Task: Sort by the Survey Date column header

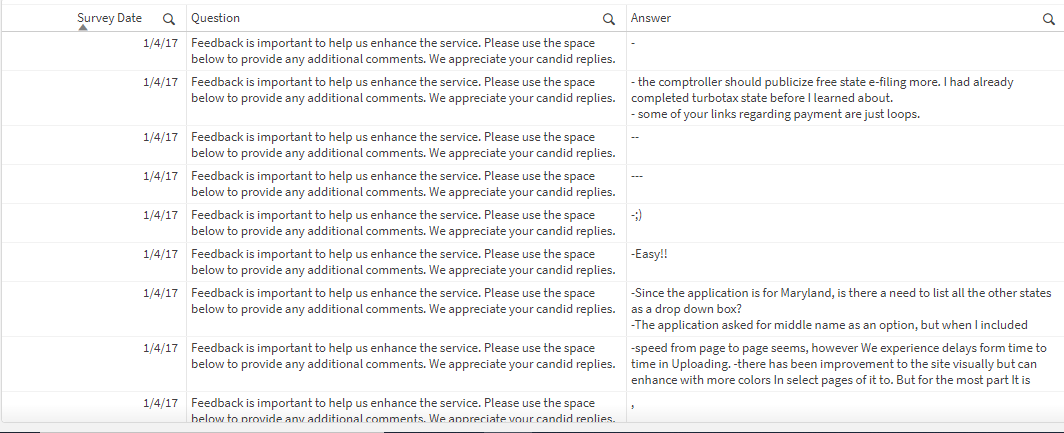Action: point(109,18)
